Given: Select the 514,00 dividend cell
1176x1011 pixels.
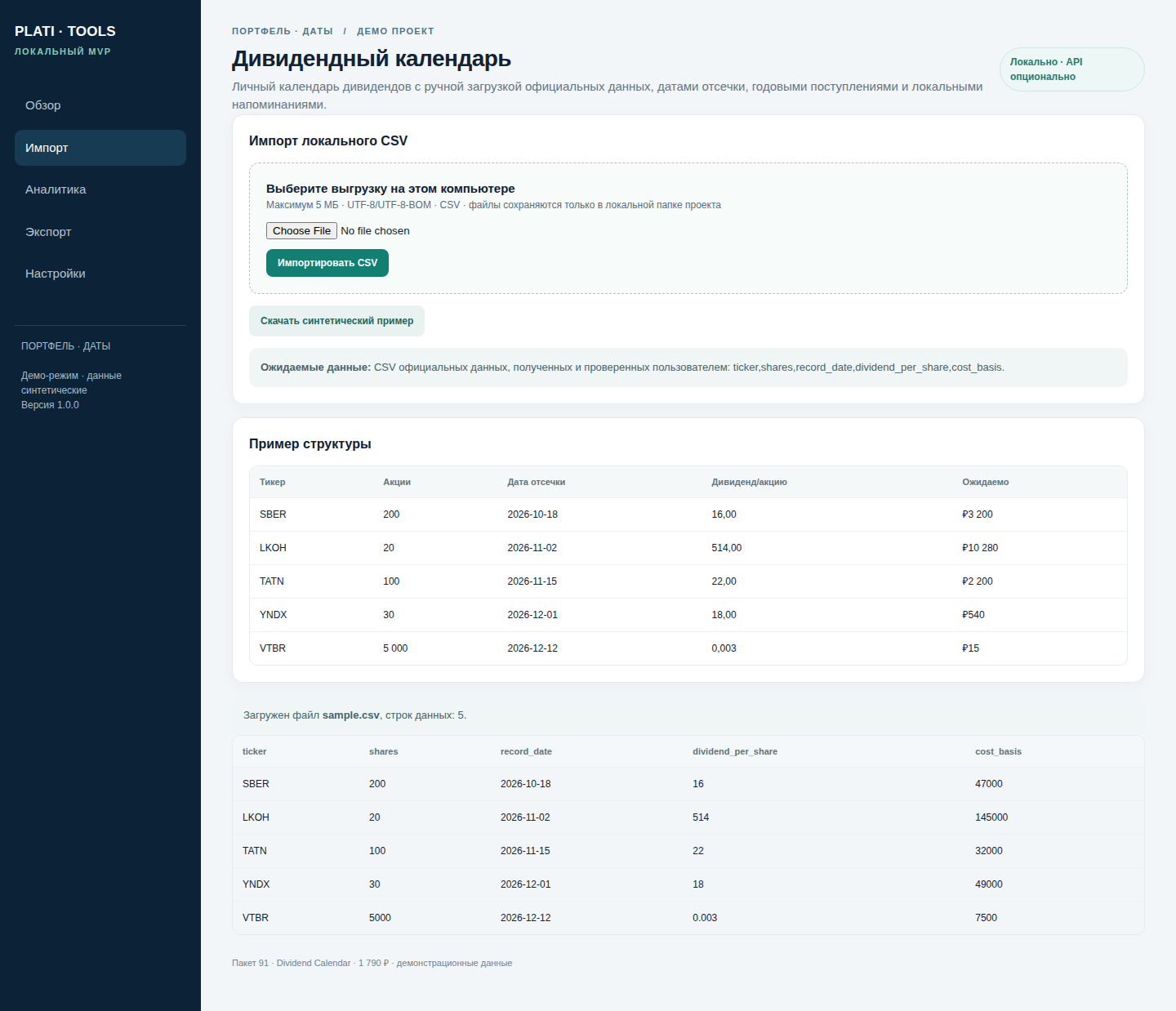Looking at the screenshot, I should pos(727,548).
